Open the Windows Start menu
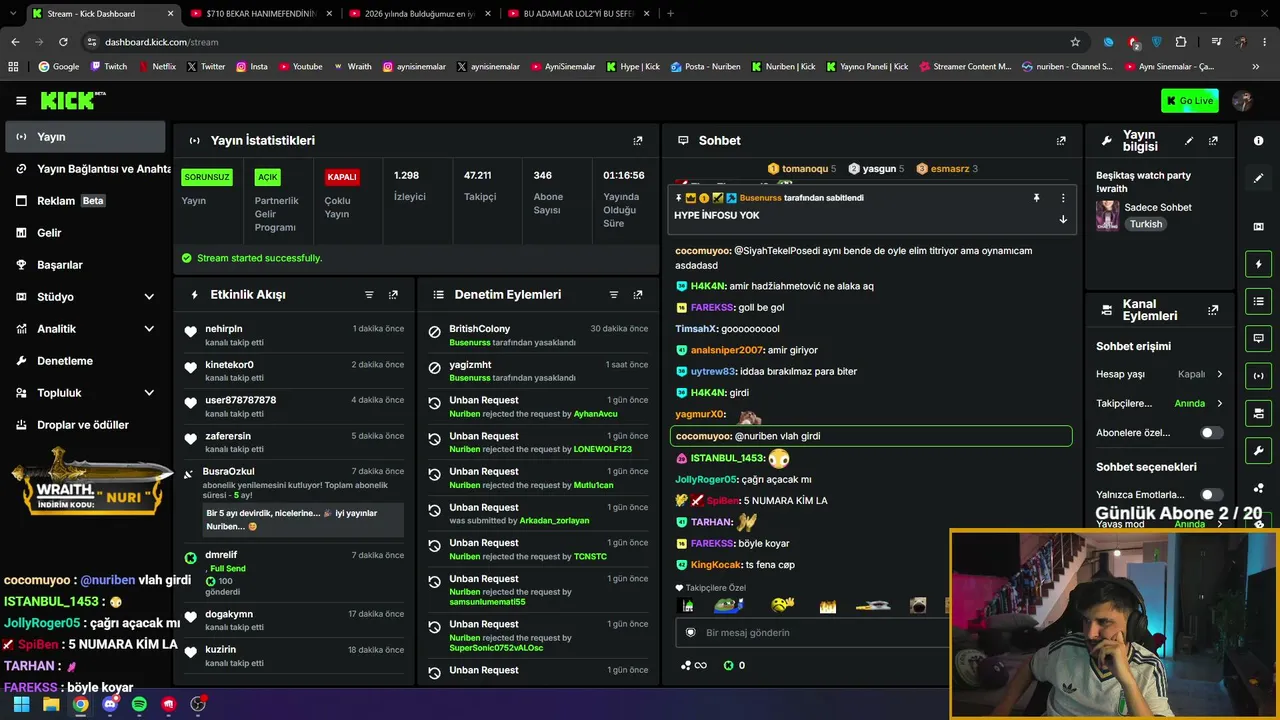 click(x=21, y=704)
